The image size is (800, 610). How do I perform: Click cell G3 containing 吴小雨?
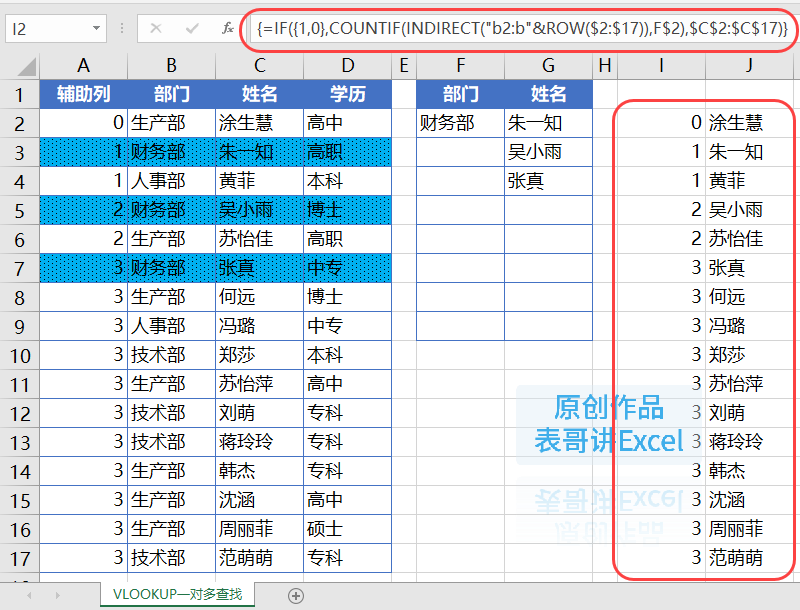pyautogui.click(x=548, y=152)
